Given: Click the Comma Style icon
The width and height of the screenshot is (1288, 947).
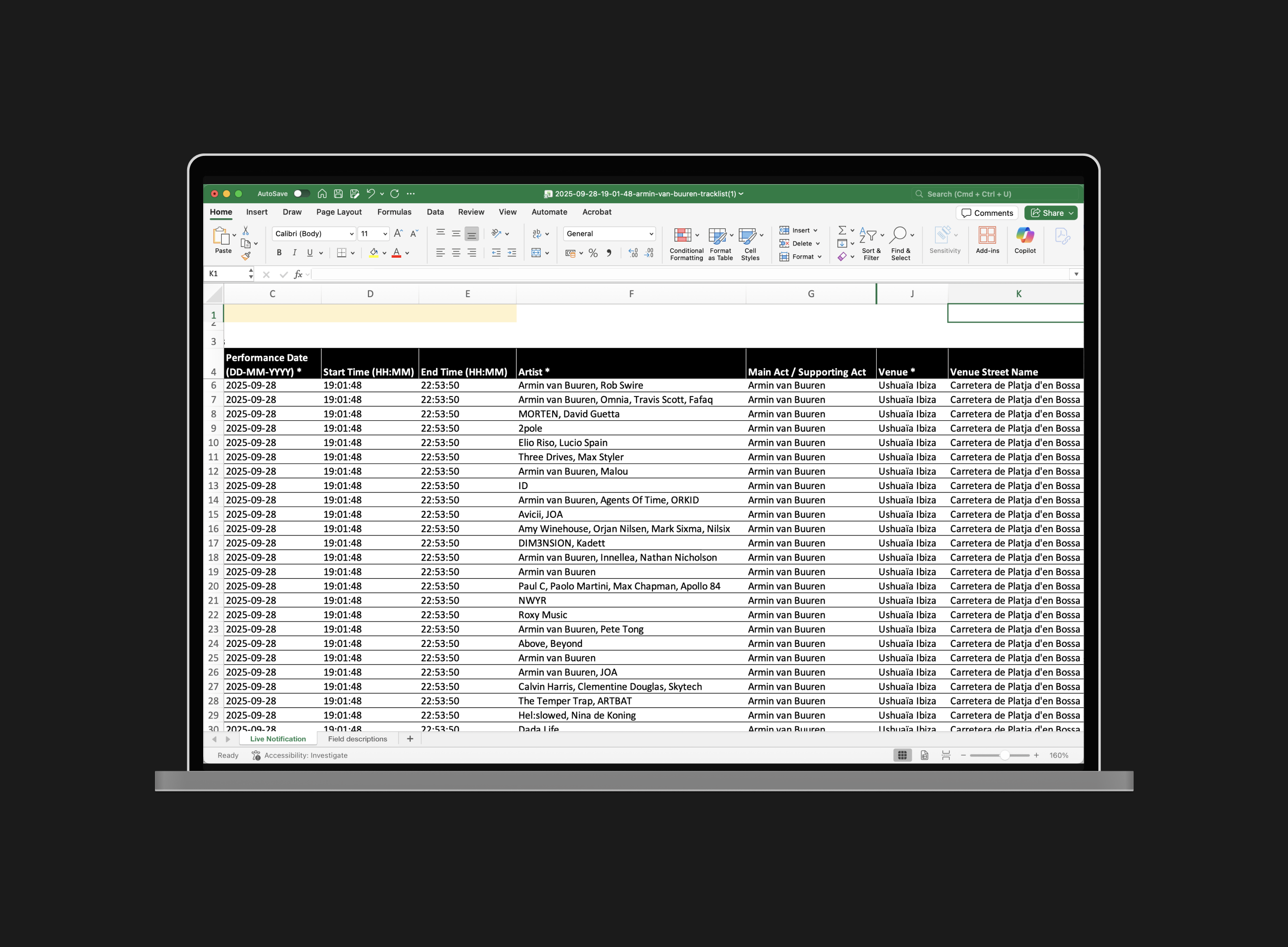Looking at the screenshot, I should coord(609,253).
